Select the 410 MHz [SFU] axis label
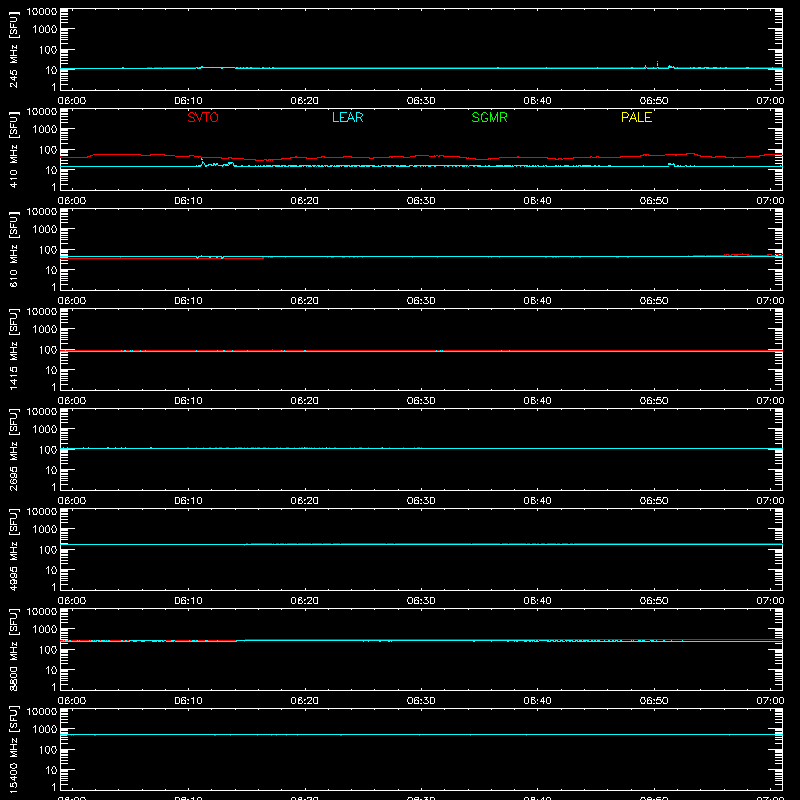The image size is (800, 800). click(13, 150)
